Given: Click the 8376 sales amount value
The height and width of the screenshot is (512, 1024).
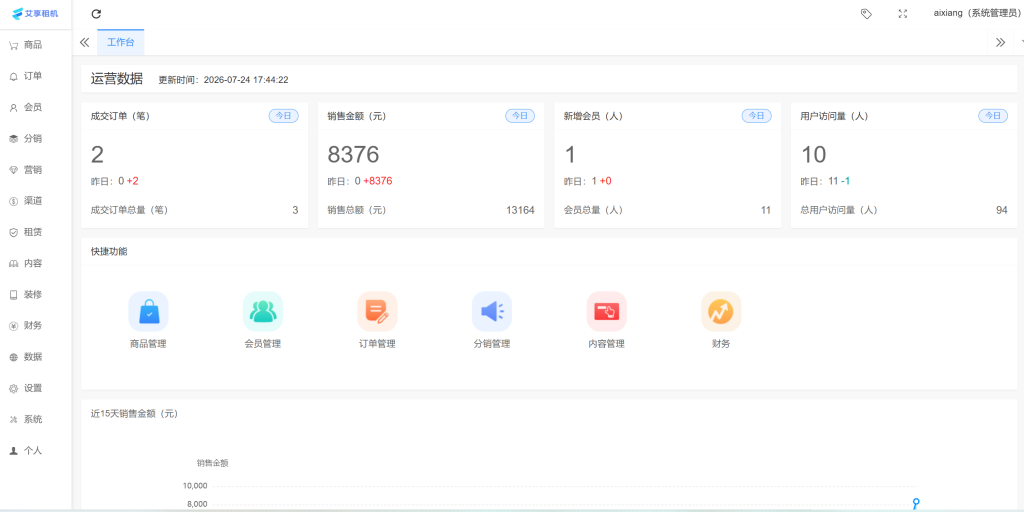Looking at the screenshot, I should coord(353,155).
